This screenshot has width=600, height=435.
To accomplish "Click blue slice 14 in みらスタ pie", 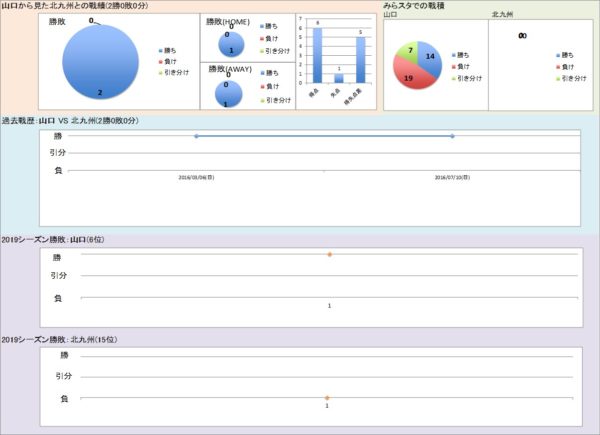I will (429, 57).
